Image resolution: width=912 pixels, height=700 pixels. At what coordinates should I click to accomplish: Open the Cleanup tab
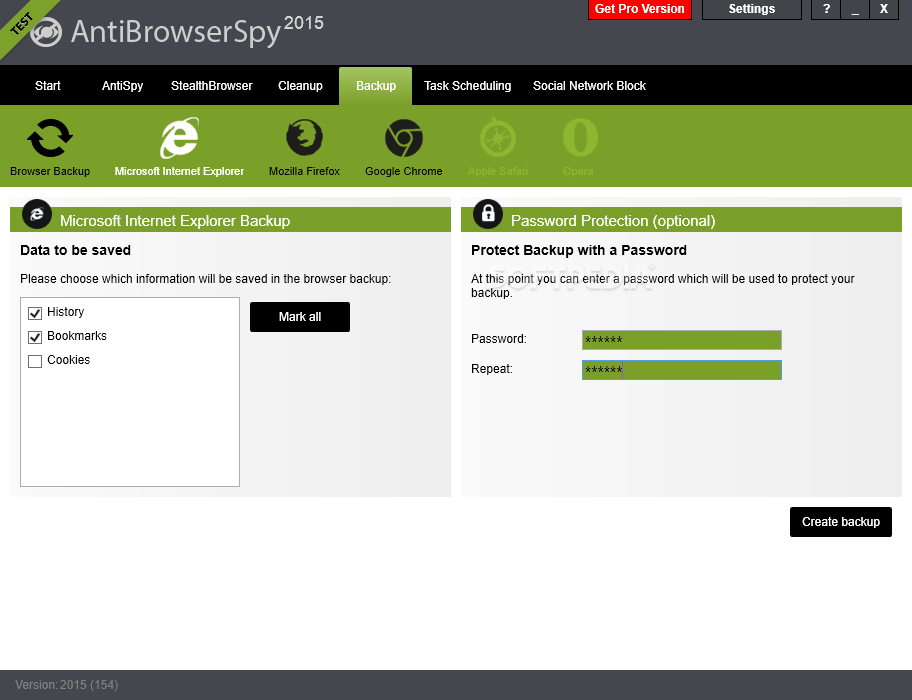300,86
